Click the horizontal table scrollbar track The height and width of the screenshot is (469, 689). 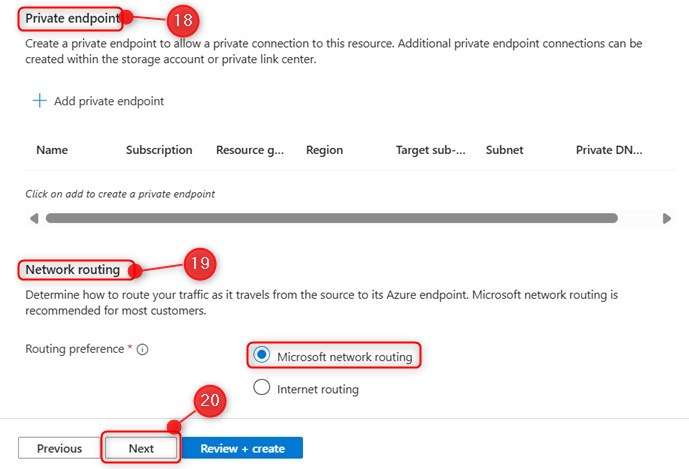pos(330,218)
